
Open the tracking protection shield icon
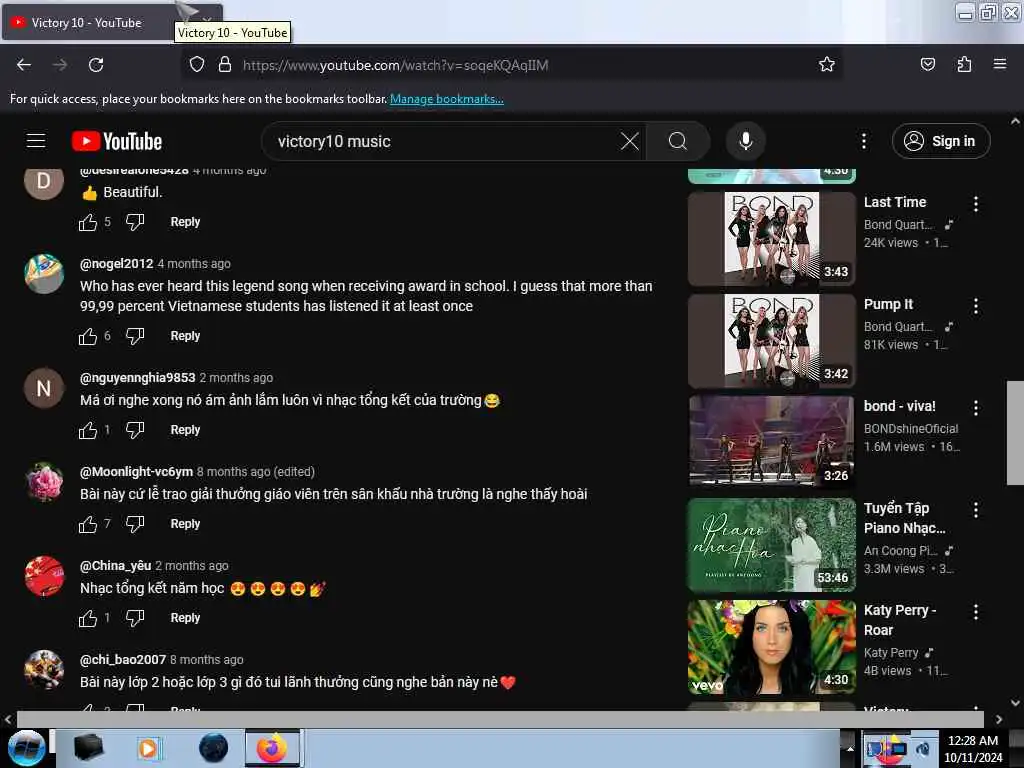pyautogui.click(x=197, y=64)
